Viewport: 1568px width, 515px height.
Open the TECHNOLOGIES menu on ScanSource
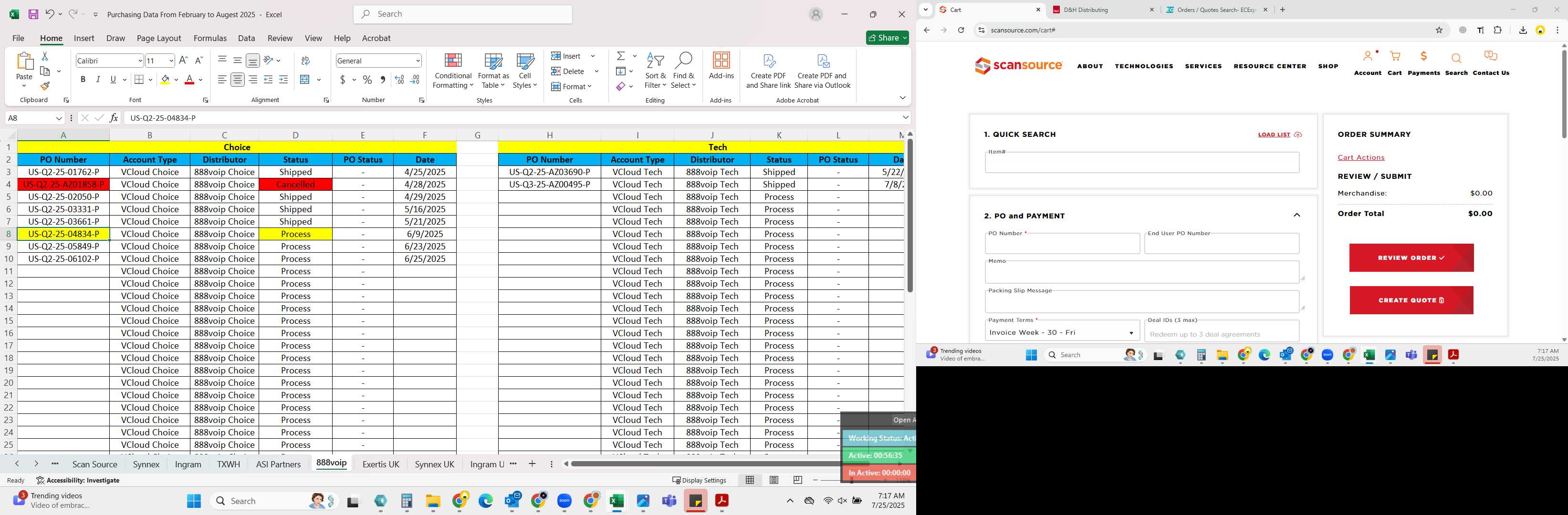(1144, 66)
